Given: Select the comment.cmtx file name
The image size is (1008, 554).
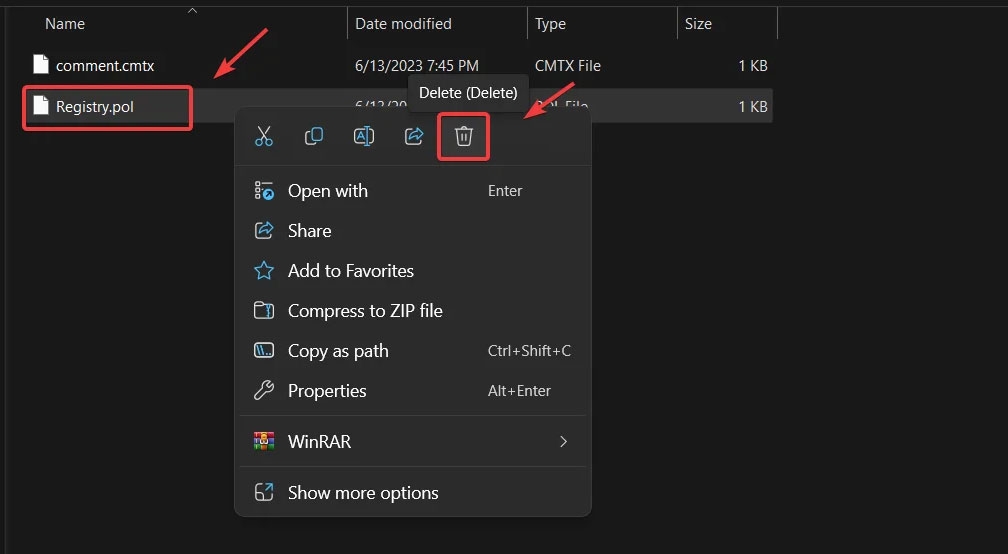Looking at the screenshot, I should click(105, 66).
